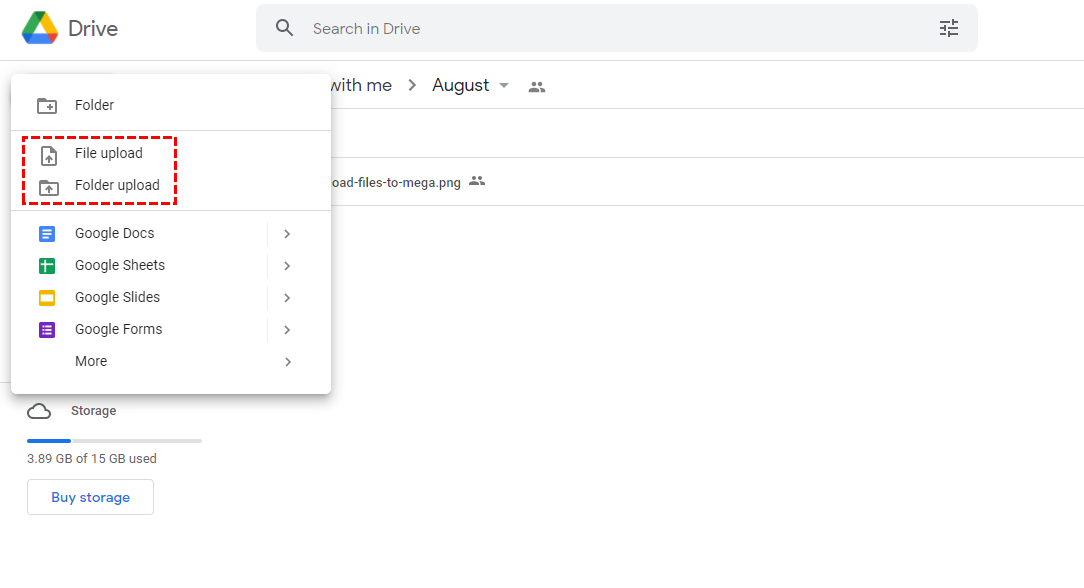Image resolution: width=1084 pixels, height=588 pixels.
Task: Click the Storage cloud icon in sidebar
Action: 38,410
